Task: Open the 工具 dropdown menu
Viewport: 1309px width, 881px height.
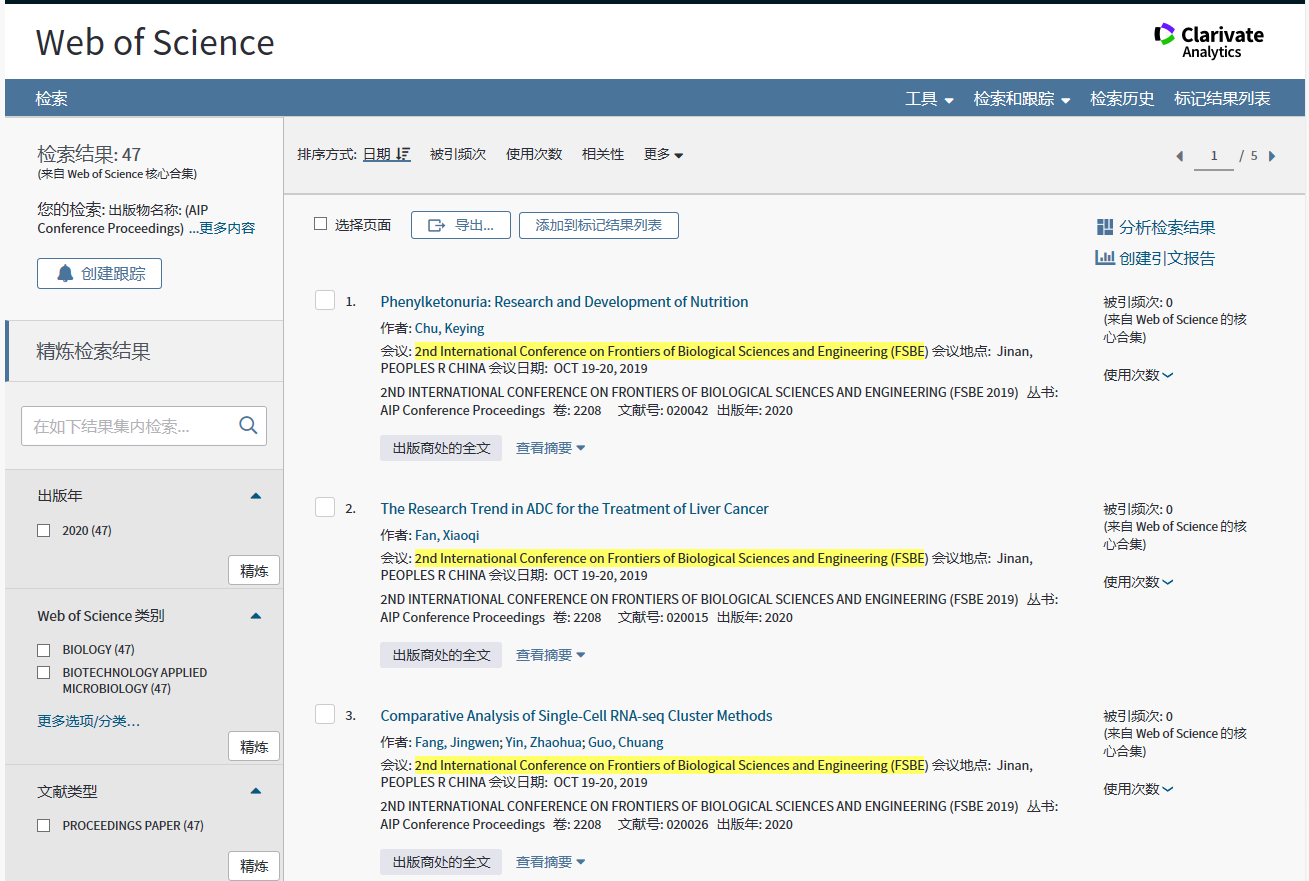Action: [929, 99]
